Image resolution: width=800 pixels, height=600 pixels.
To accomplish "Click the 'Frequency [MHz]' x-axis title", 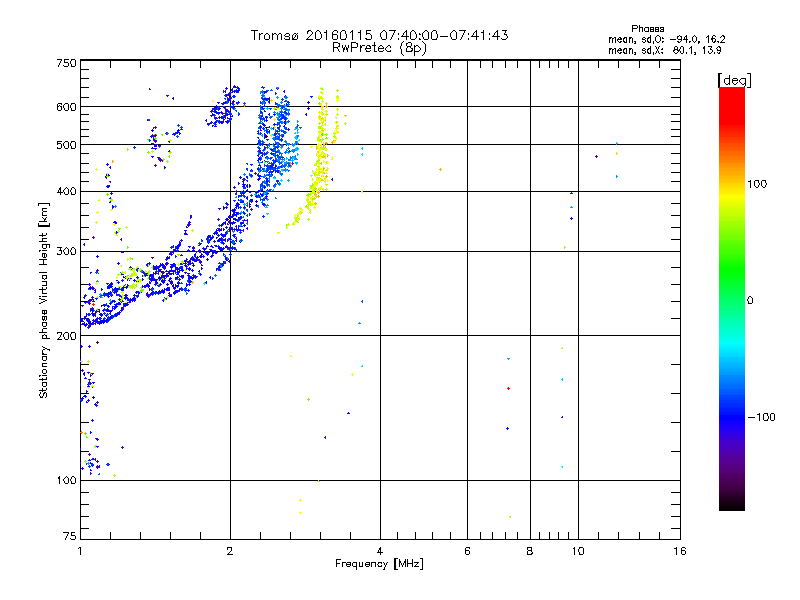I will [x=379, y=564].
